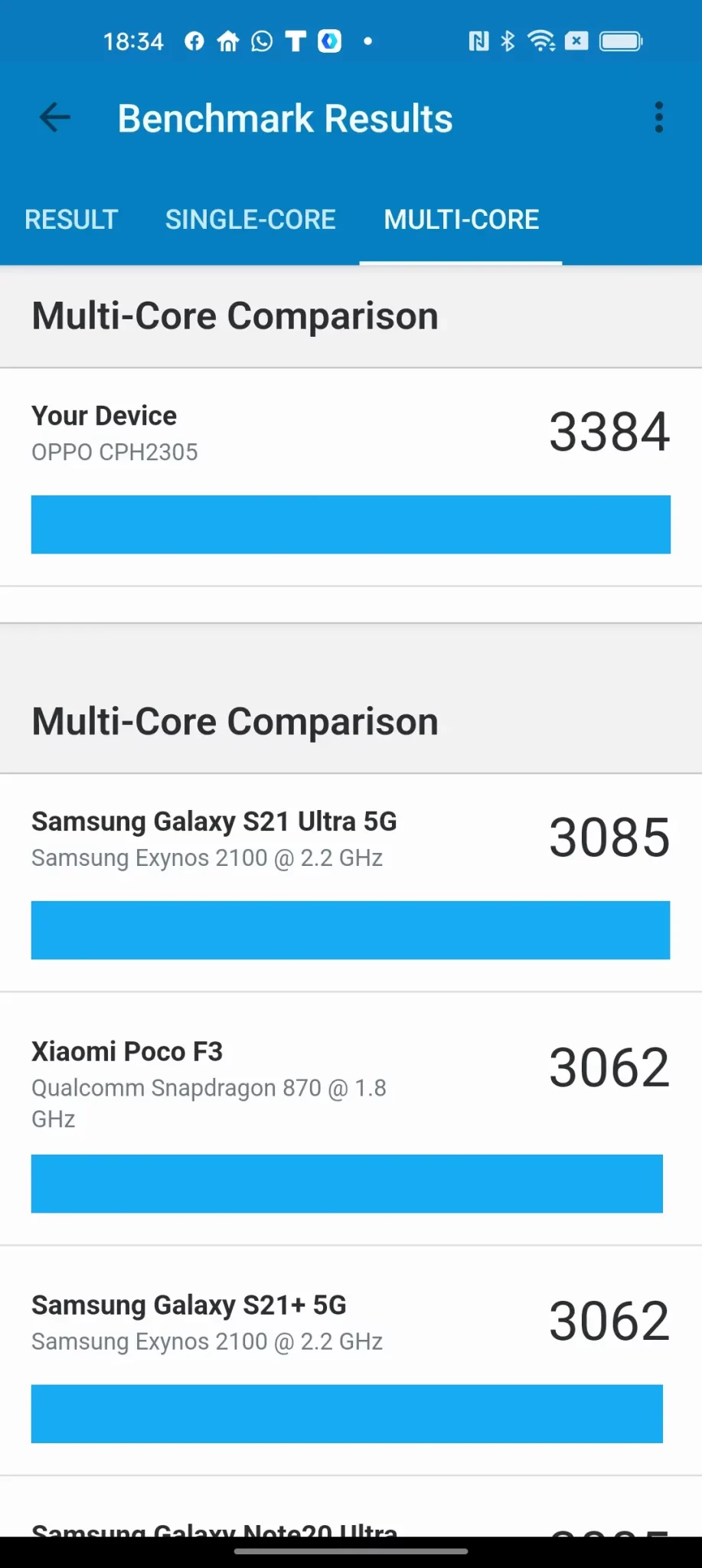Tap the 3384 score bar
Screen dimensions: 702x1568
coord(351,524)
